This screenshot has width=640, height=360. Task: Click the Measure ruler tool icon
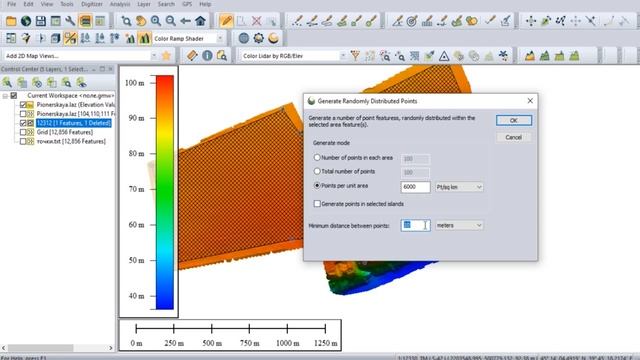point(192,56)
